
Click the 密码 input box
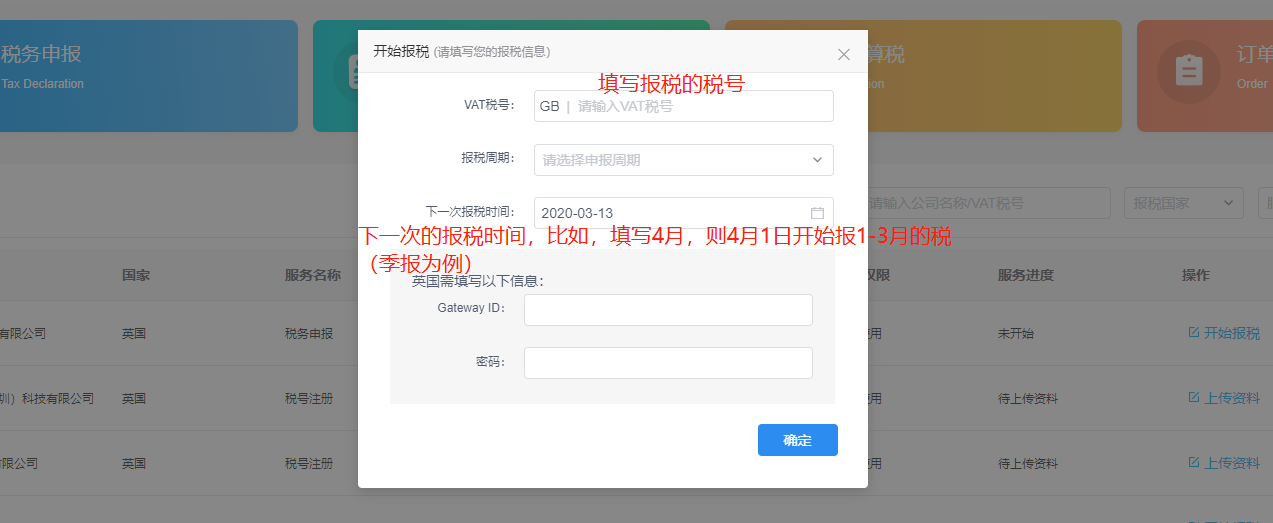tap(668, 363)
